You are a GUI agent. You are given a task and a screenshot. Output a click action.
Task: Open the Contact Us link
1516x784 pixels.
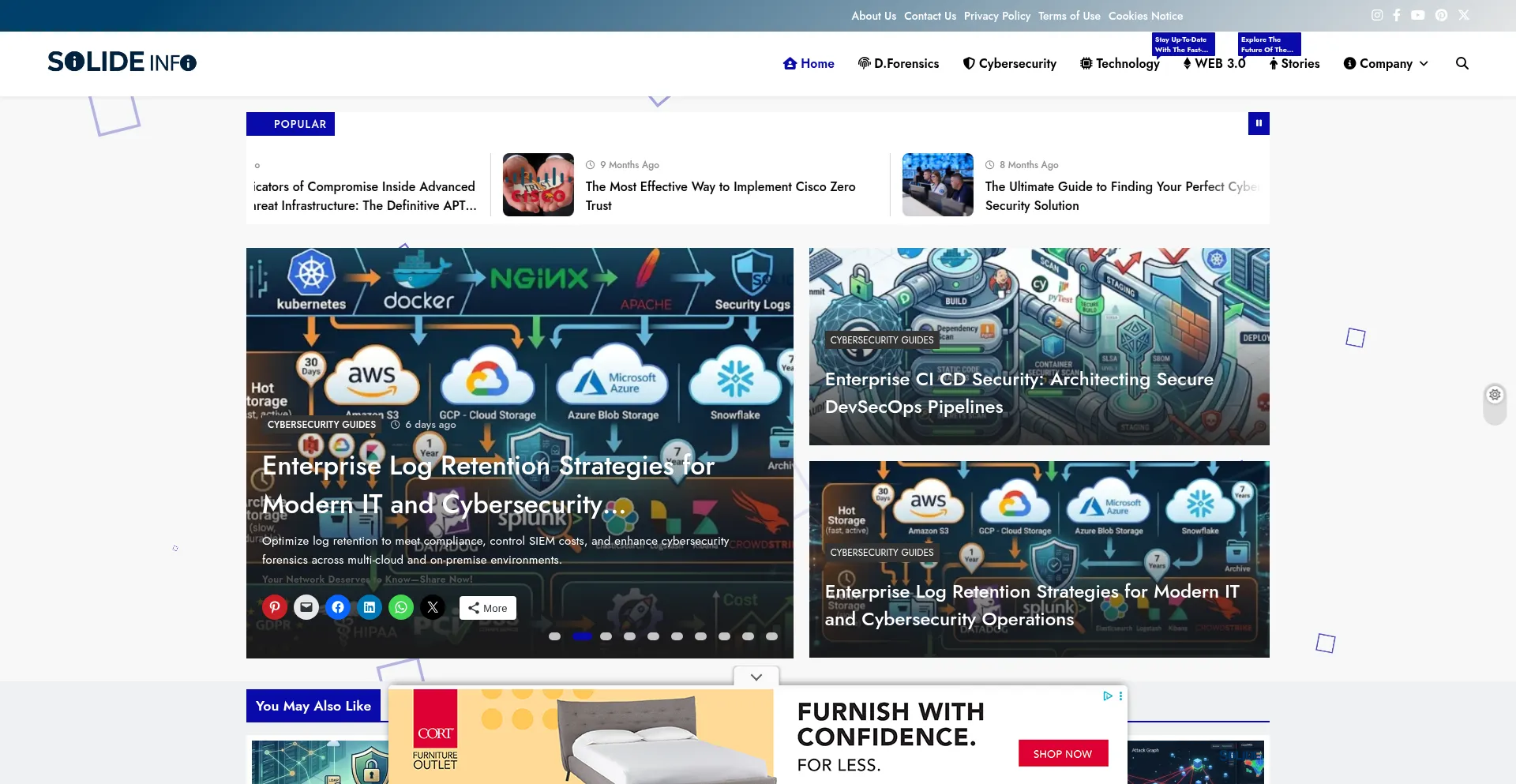coord(930,16)
